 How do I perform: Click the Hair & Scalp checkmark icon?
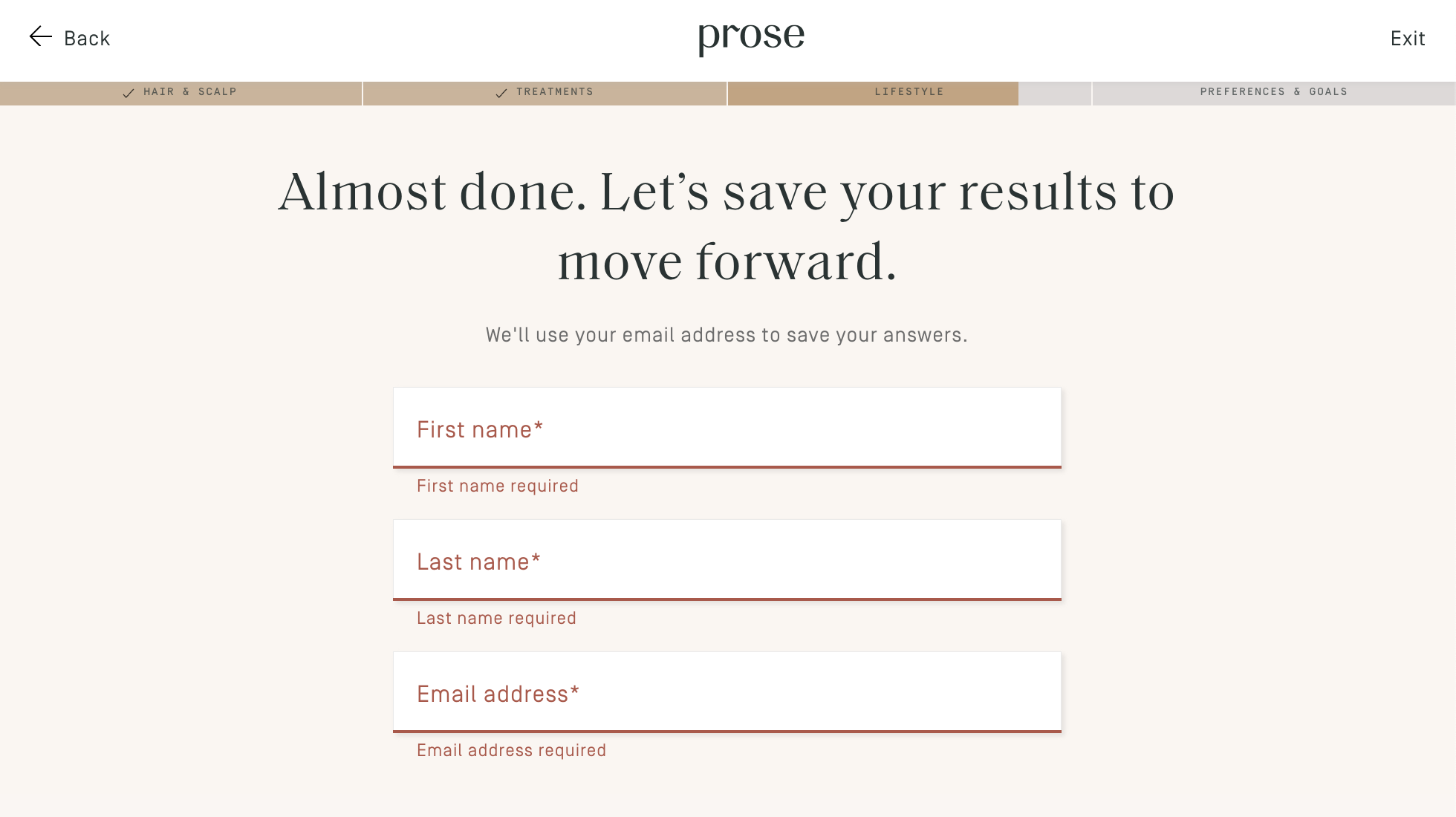(129, 93)
